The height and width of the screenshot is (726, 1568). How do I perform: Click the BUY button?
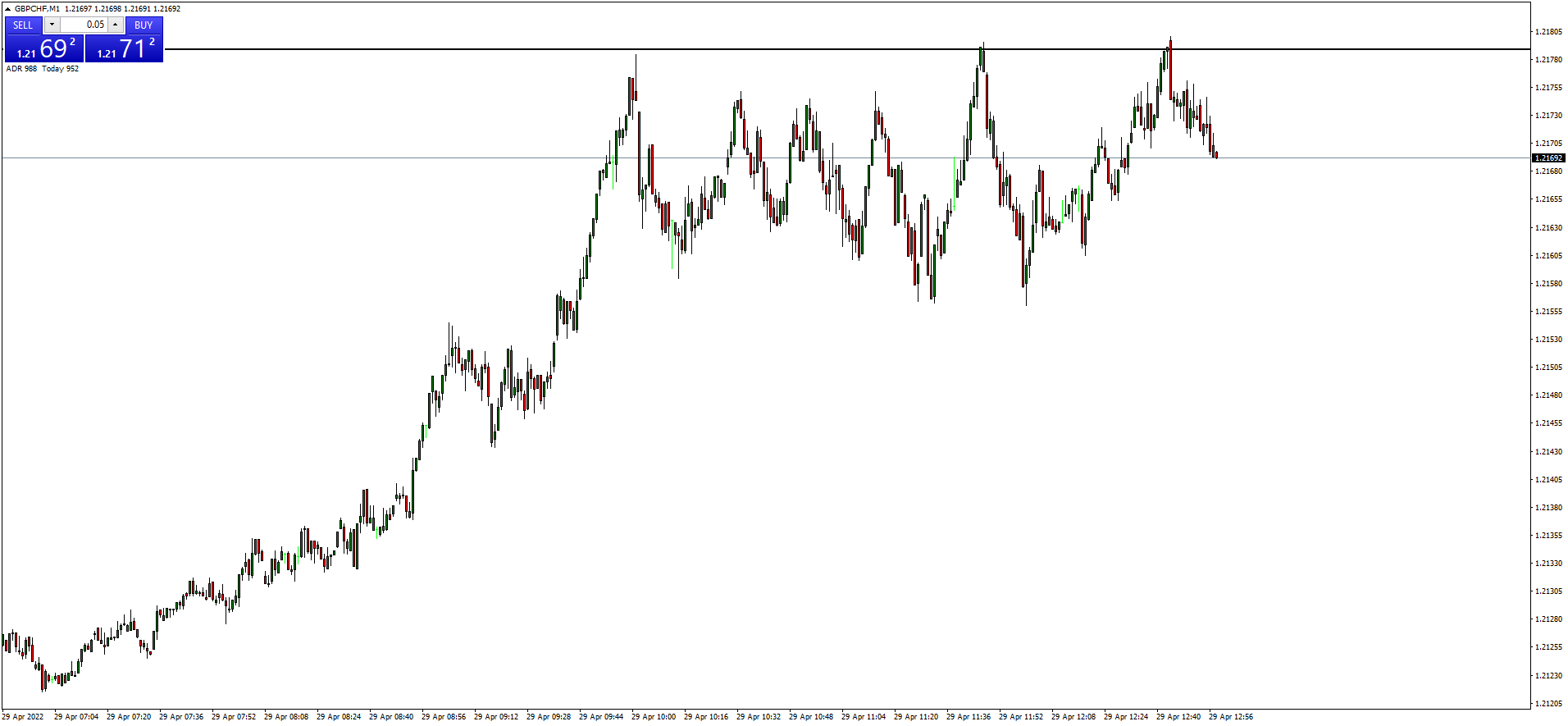[144, 25]
